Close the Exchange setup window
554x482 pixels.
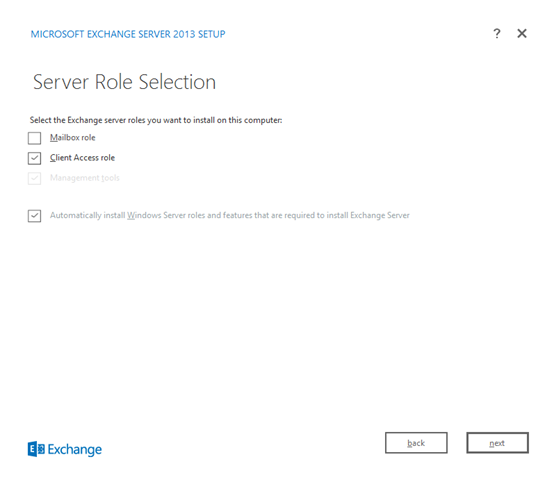pos(522,34)
